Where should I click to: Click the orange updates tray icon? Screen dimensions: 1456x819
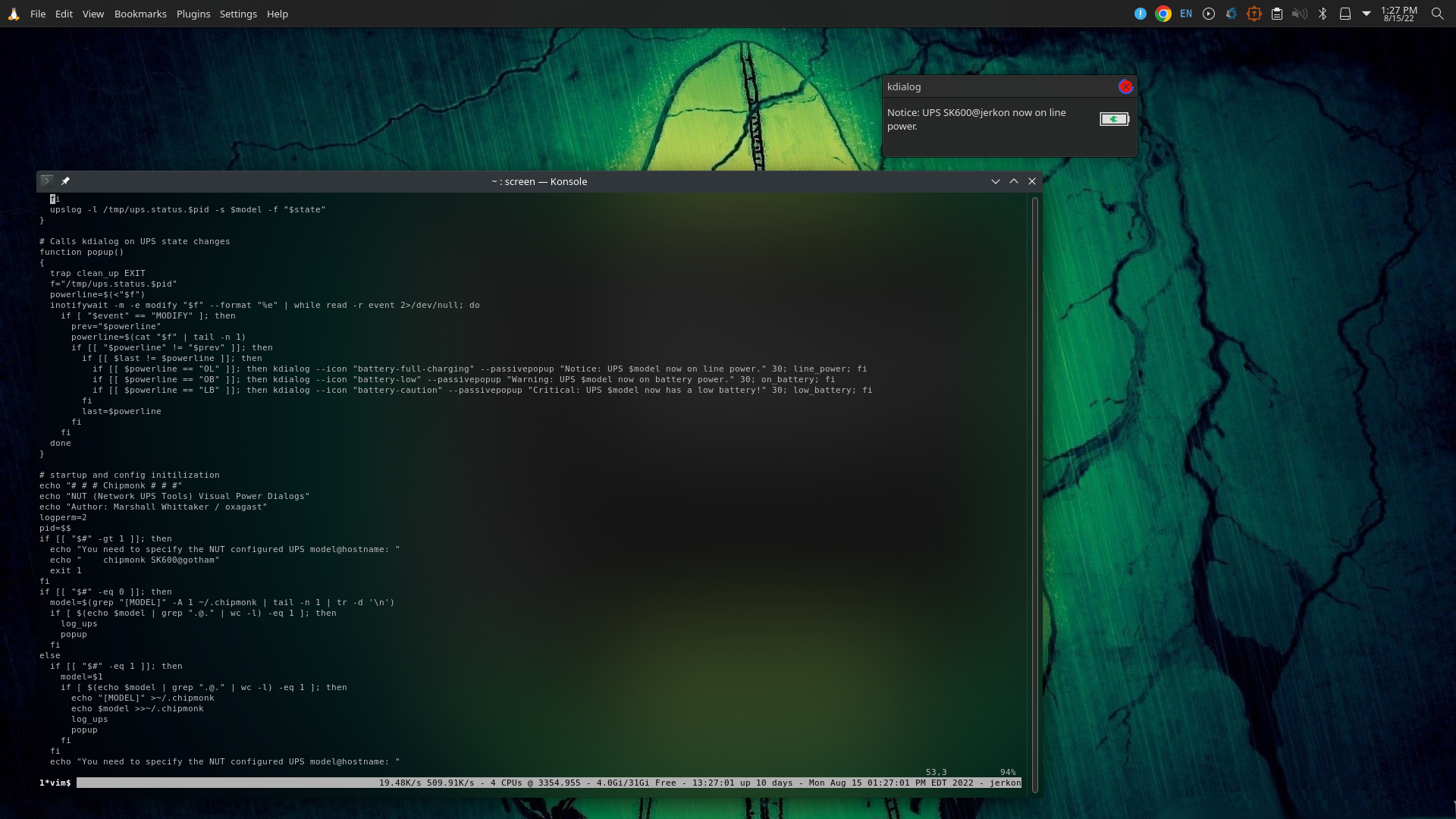(1254, 14)
